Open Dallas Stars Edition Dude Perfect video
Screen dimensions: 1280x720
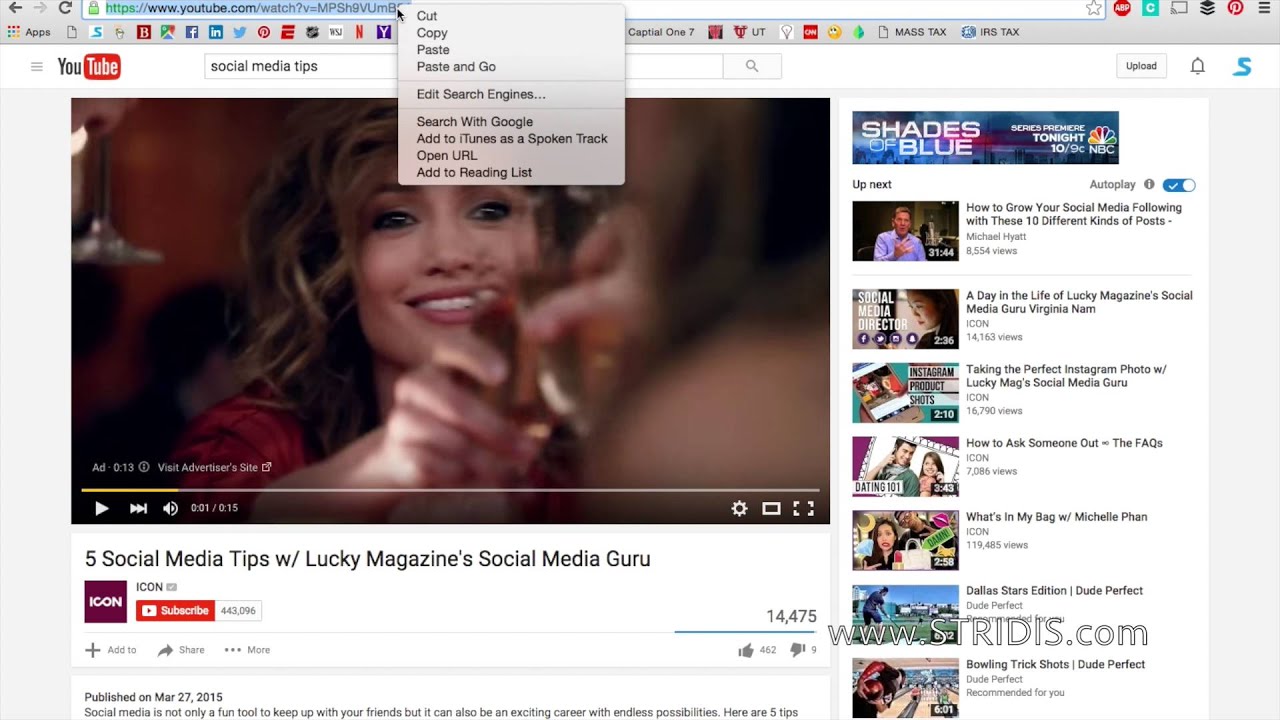[1054, 591]
